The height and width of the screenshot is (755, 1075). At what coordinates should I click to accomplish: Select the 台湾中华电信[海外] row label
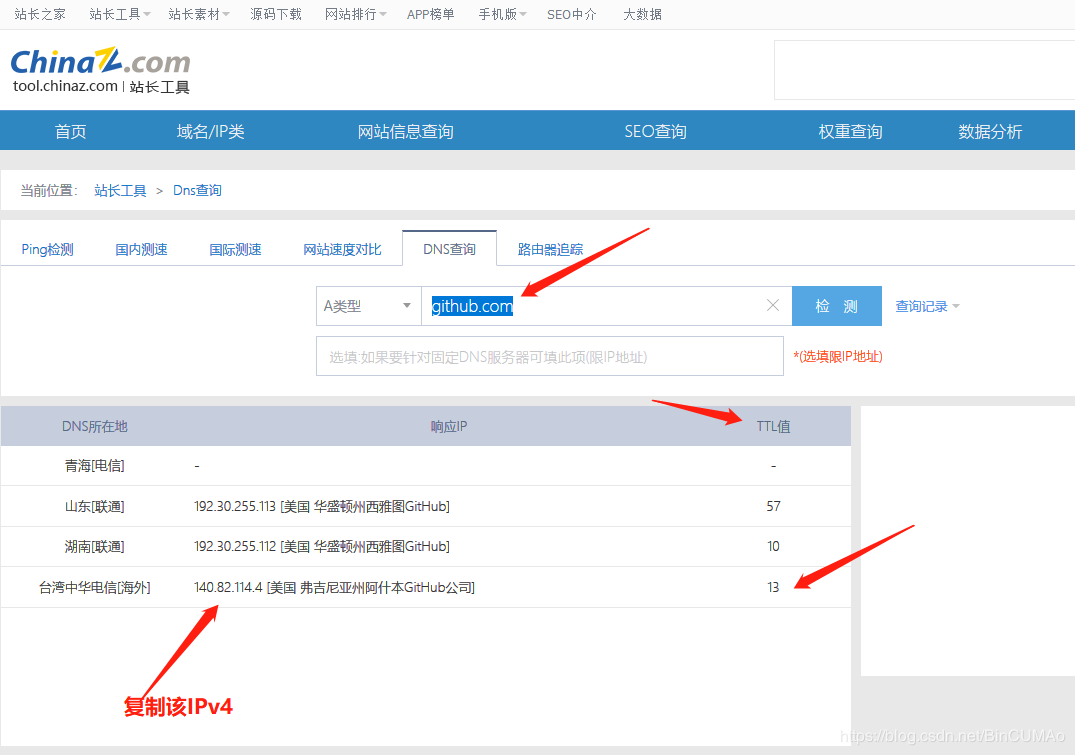tap(95, 587)
